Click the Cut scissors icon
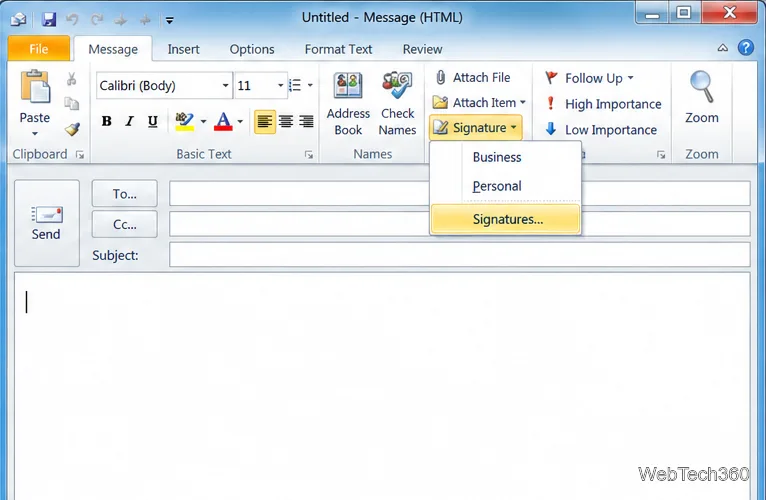Viewport: 766px width, 500px height. (72, 79)
